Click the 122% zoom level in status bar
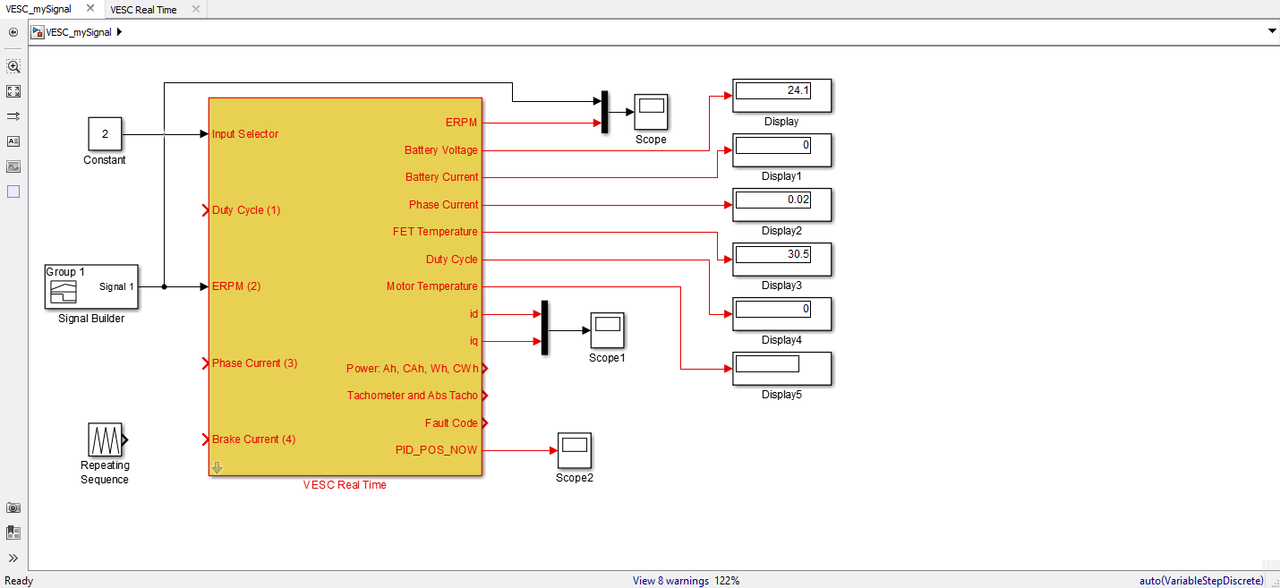Screen dimensions: 1280x588 pos(727,580)
